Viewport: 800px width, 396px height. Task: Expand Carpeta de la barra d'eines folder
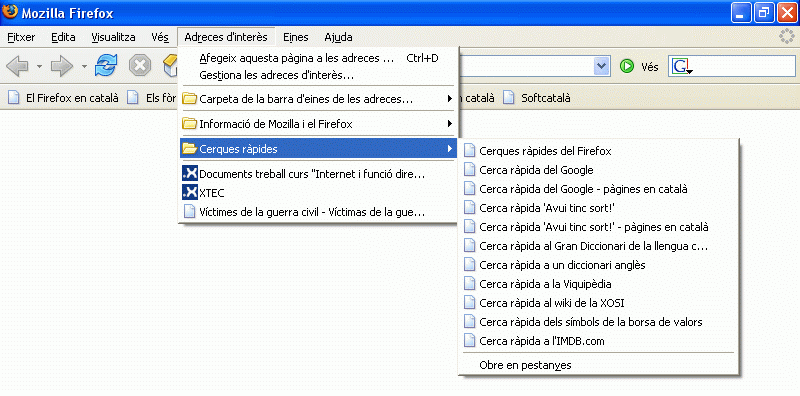(318, 98)
